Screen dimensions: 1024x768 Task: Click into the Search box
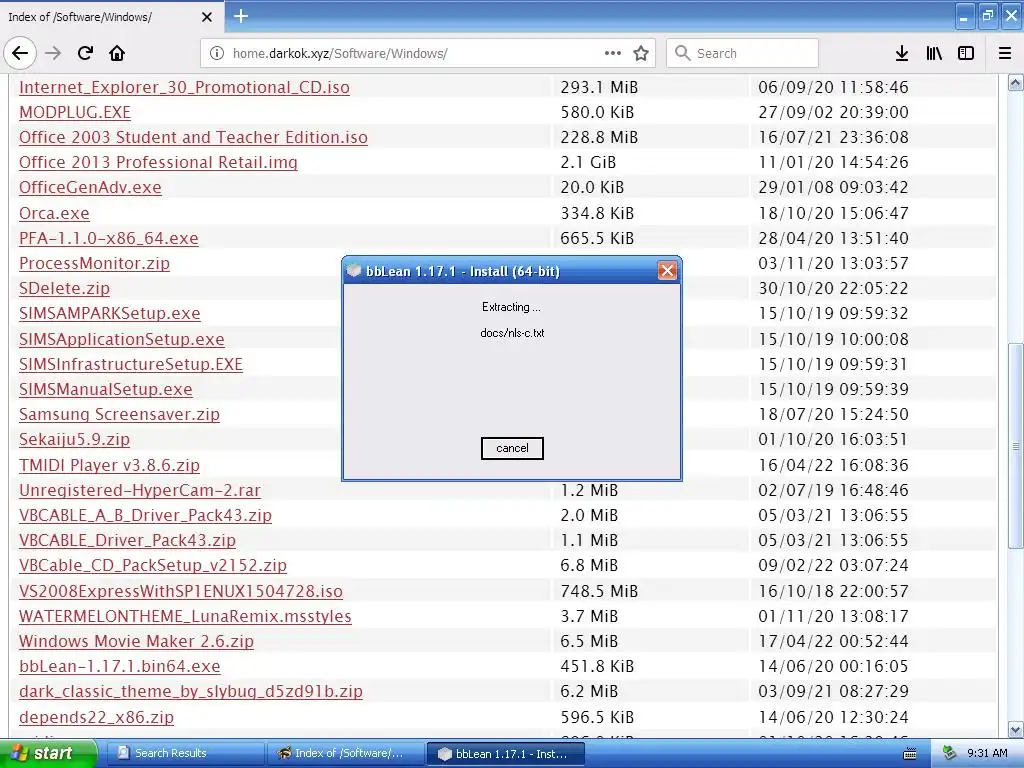click(743, 53)
